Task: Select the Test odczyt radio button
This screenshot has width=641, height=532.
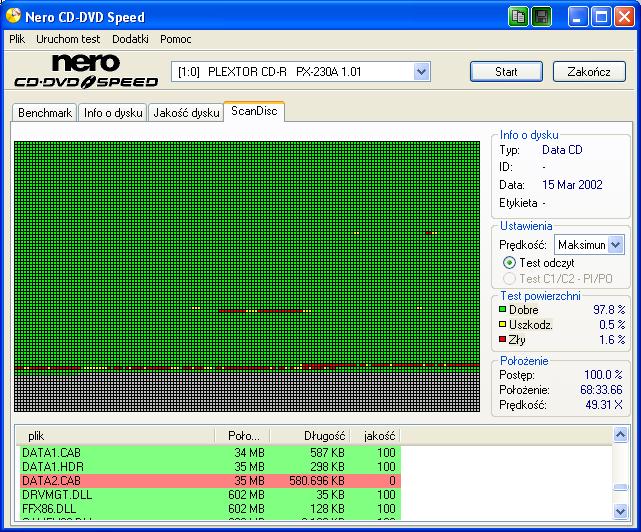Action: click(509, 263)
